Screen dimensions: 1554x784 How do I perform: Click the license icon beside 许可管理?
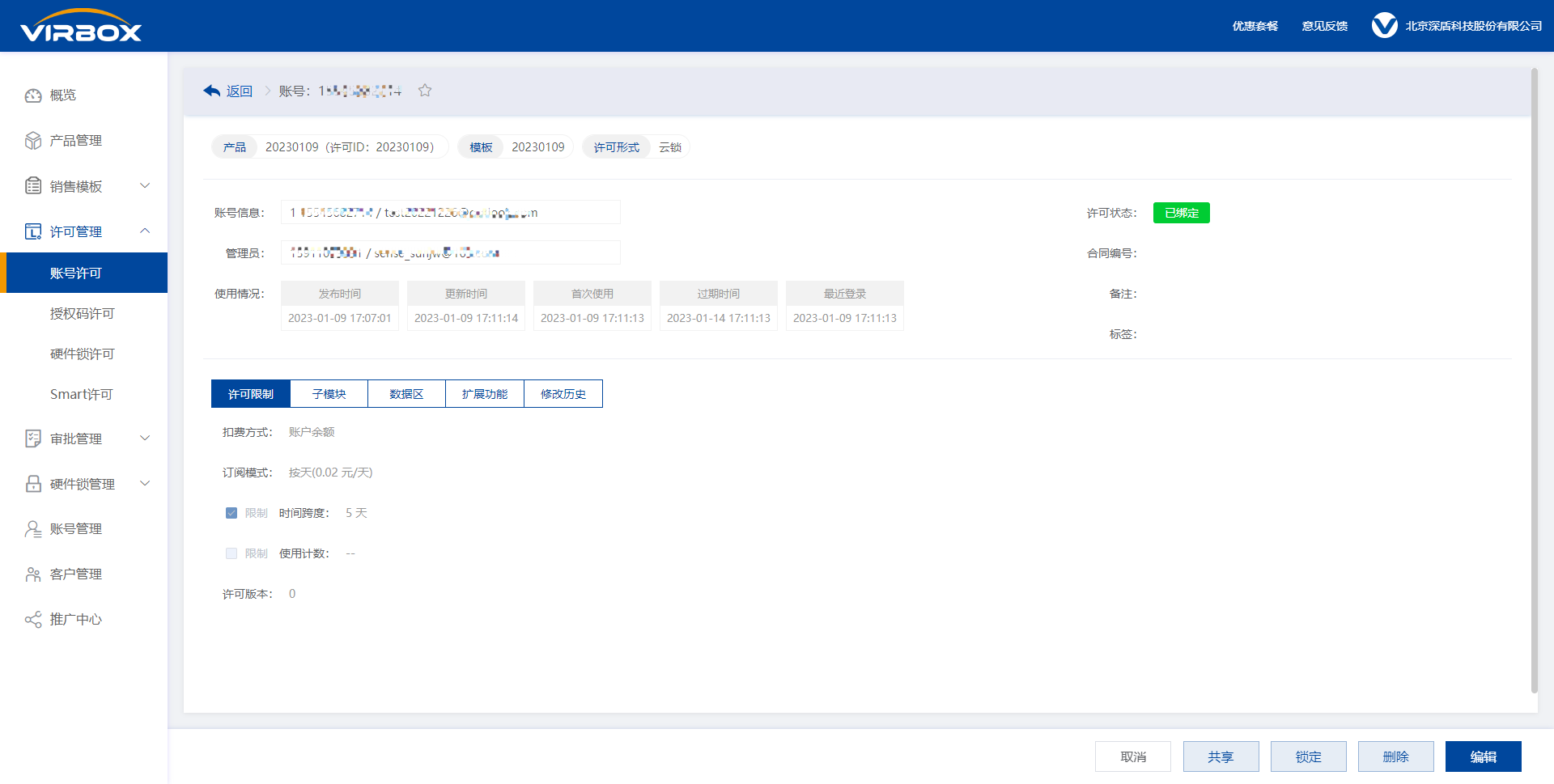click(x=33, y=231)
